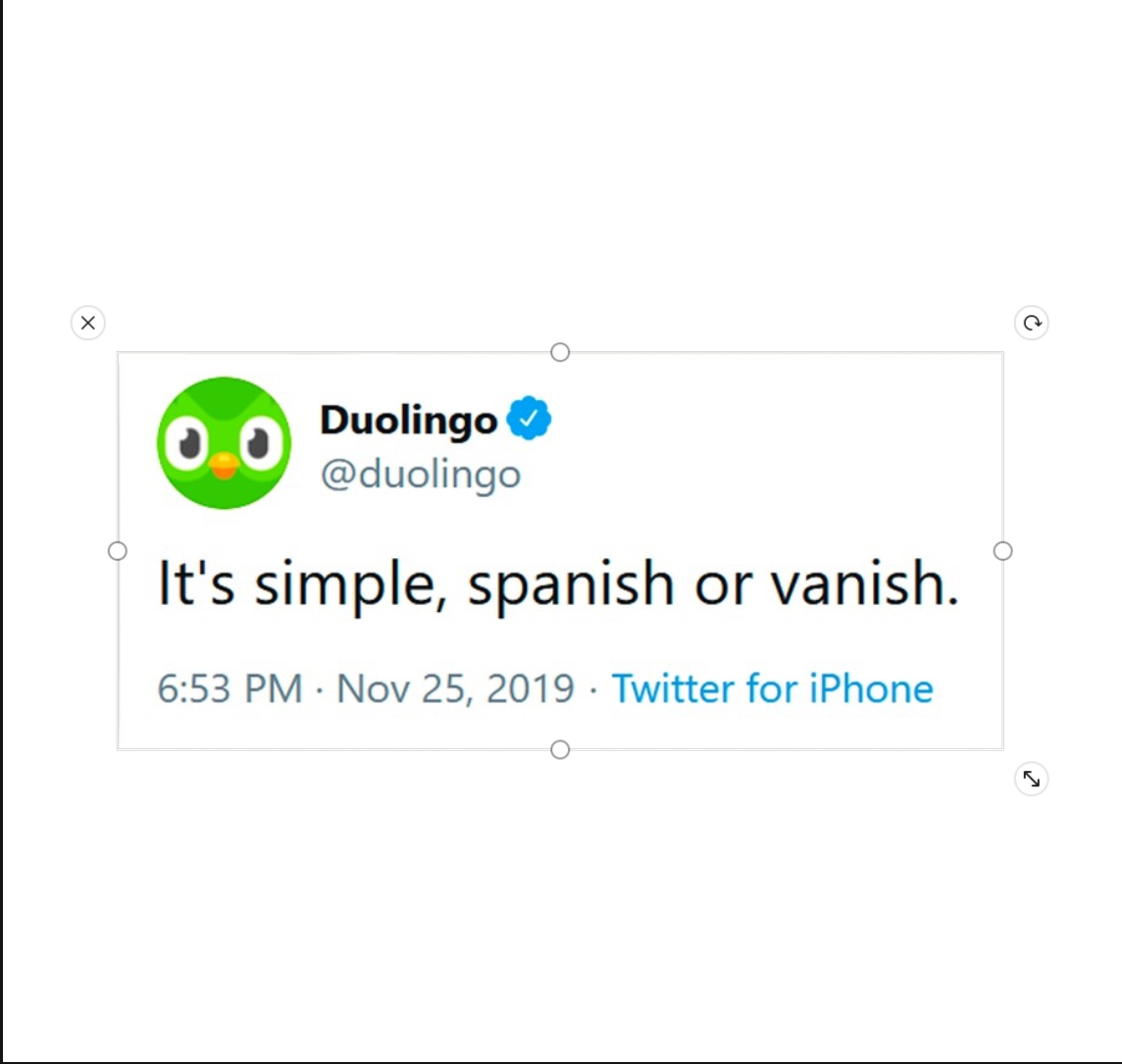Viewport: 1122px width, 1064px height.
Task: Select the right side resize handle
Action: coord(1002,551)
